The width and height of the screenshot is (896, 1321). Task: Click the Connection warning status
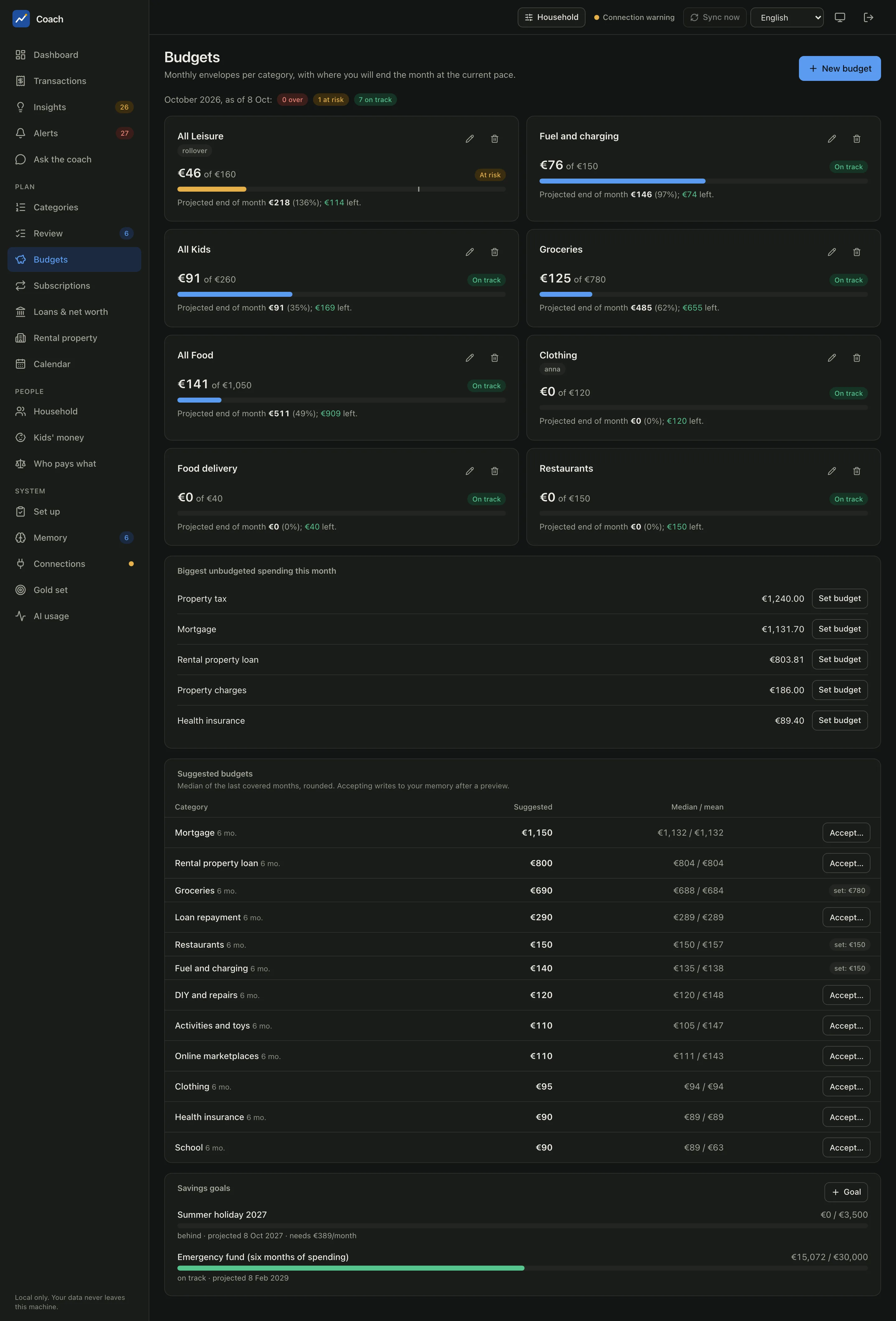click(634, 18)
